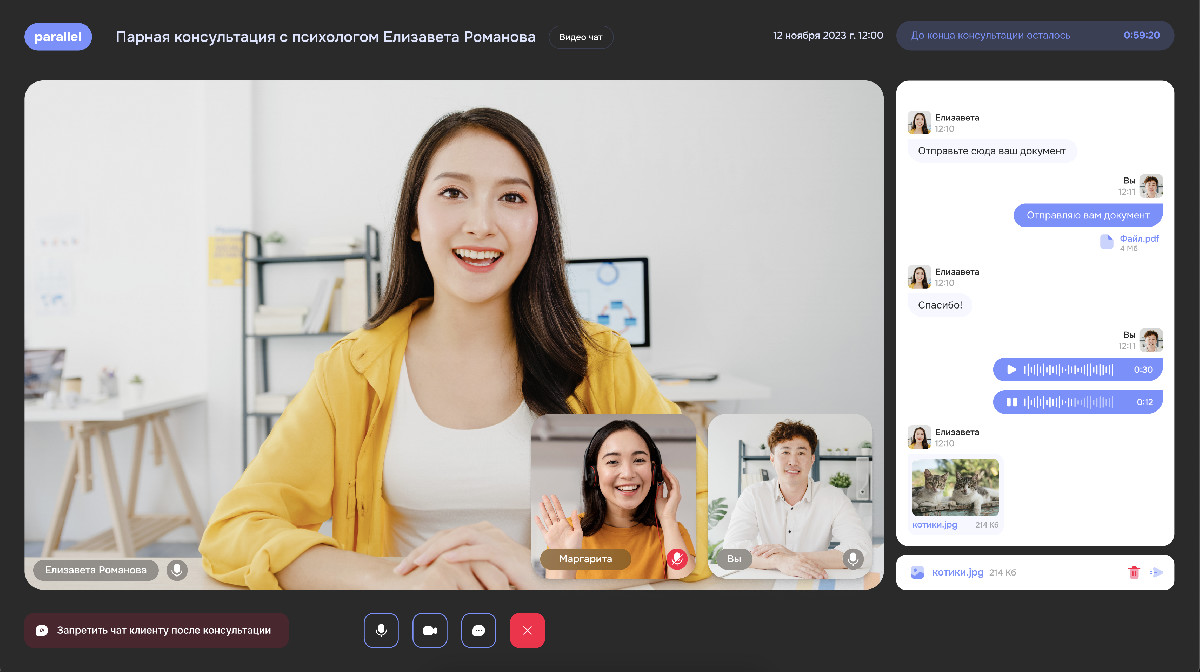Screen dimensions: 1200x672
Task: Select Margarita's video thumbnail
Action: point(613,496)
